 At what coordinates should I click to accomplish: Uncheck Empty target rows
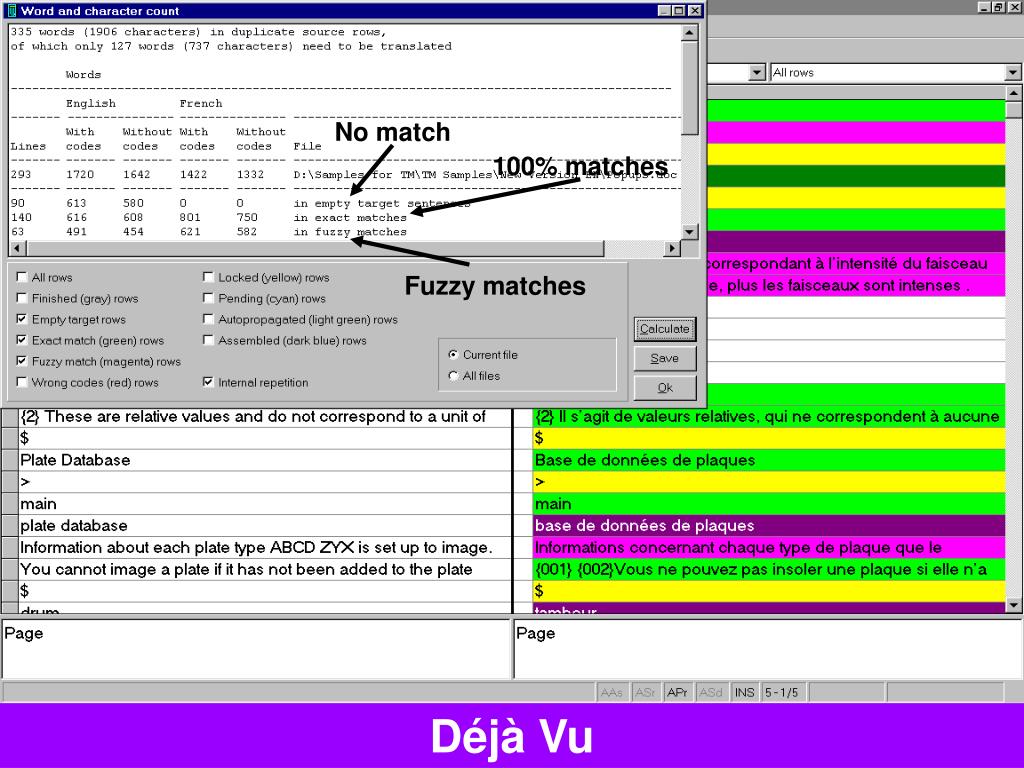[22, 319]
